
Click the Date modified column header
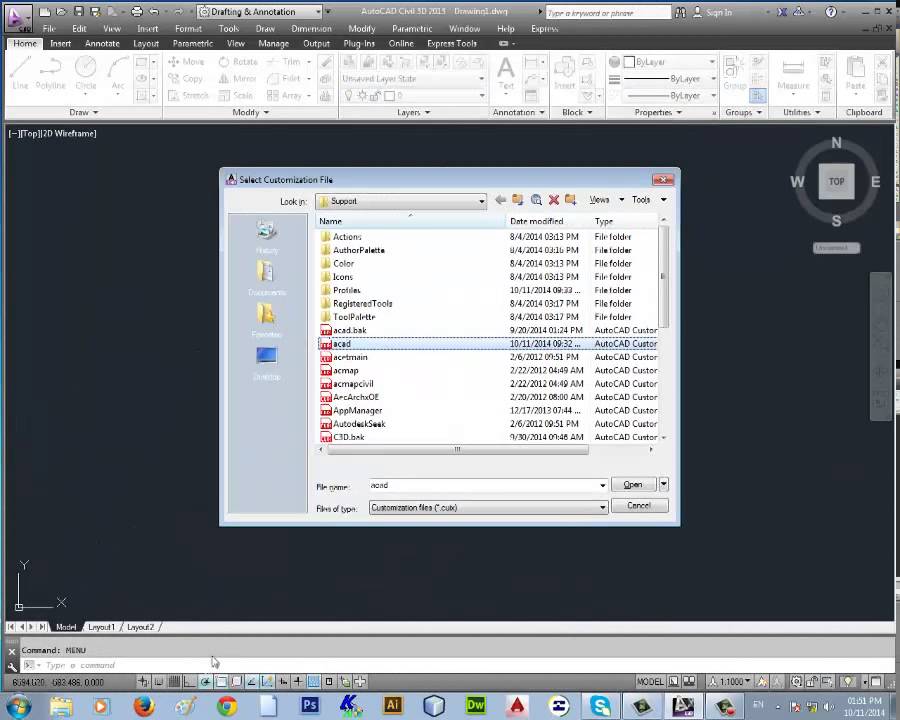coord(548,221)
